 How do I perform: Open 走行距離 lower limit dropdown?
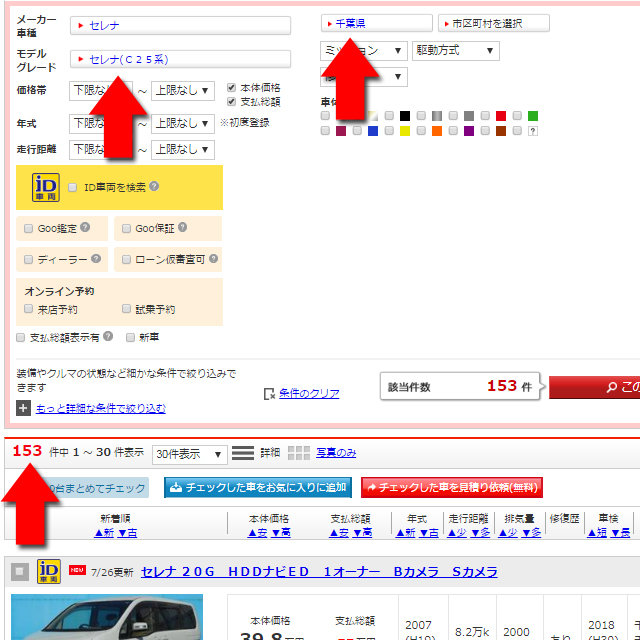pyautogui.click(x=101, y=149)
